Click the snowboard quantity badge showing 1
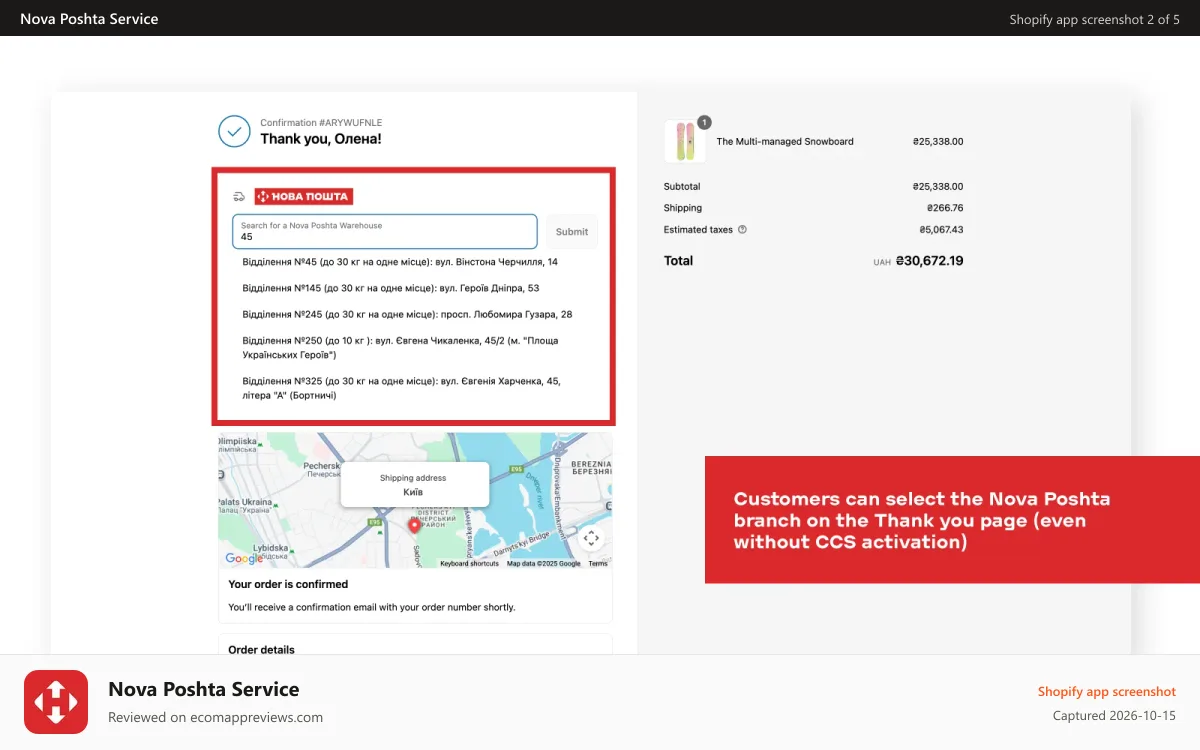Image resolution: width=1200 pixels, height=750 pixels. pyautogui.click(x=704, y=122)
